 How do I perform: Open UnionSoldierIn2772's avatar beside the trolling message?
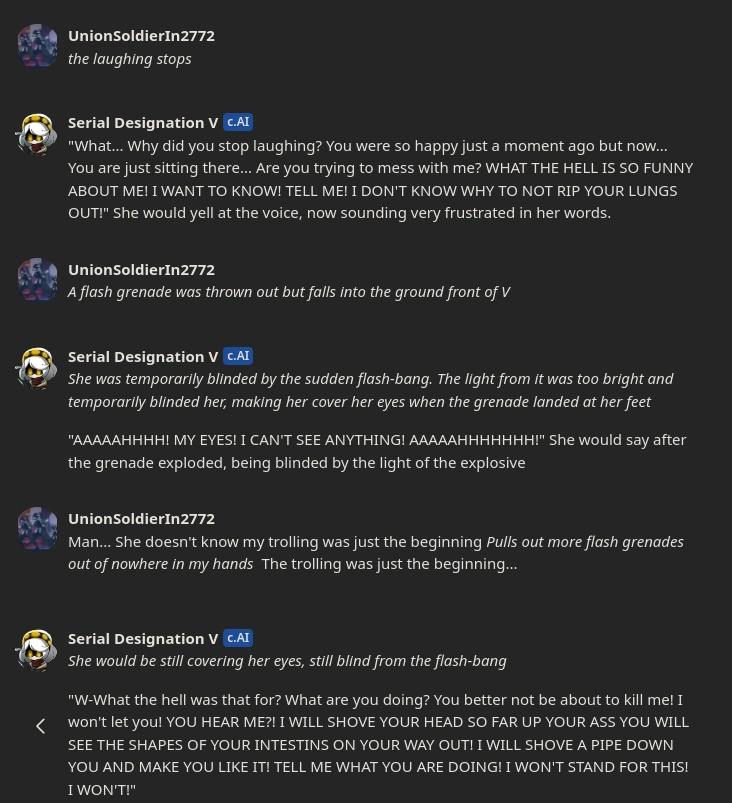(38, 528)
